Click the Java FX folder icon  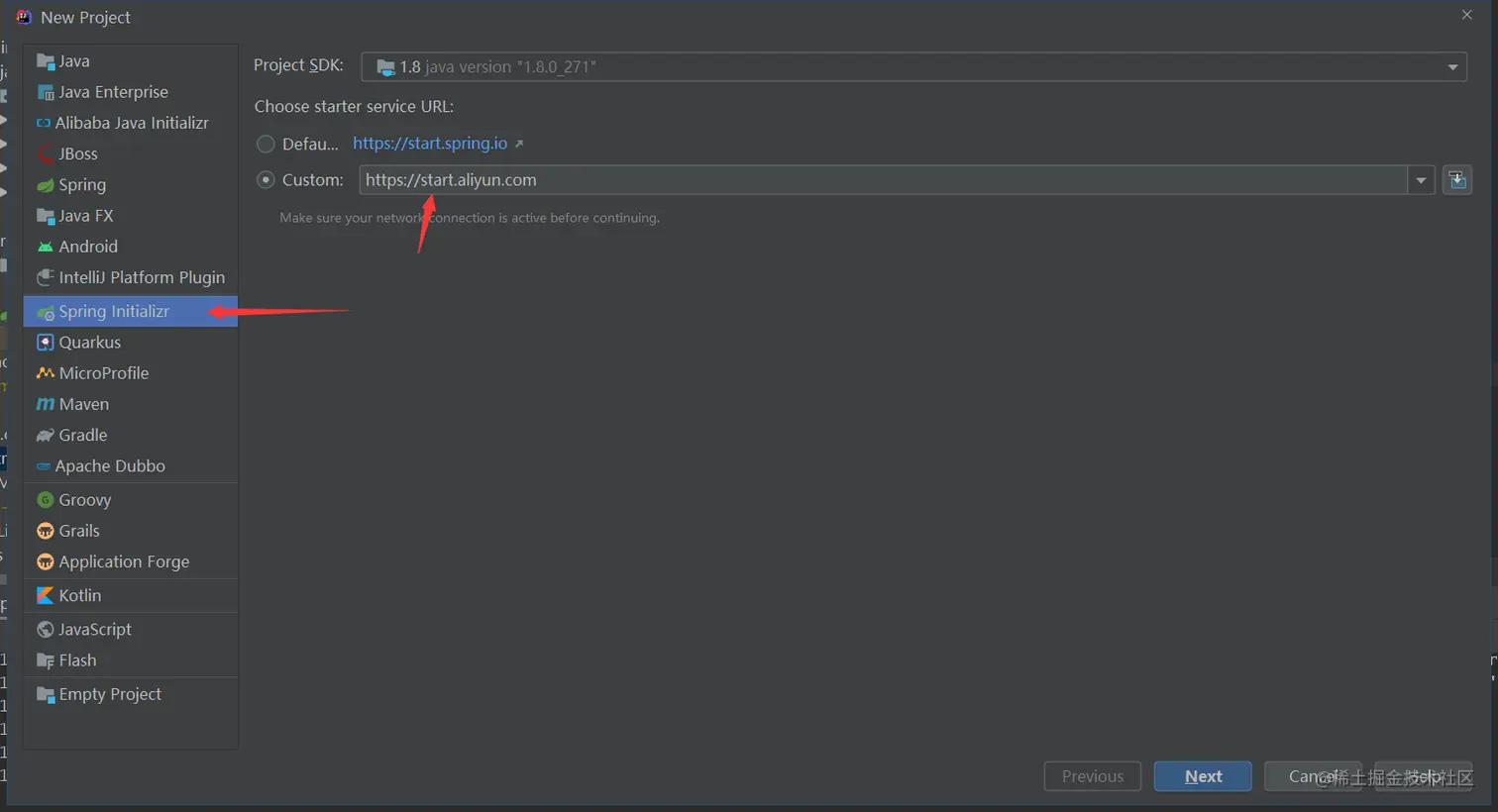pyautogui.click(x=45, y=216)
